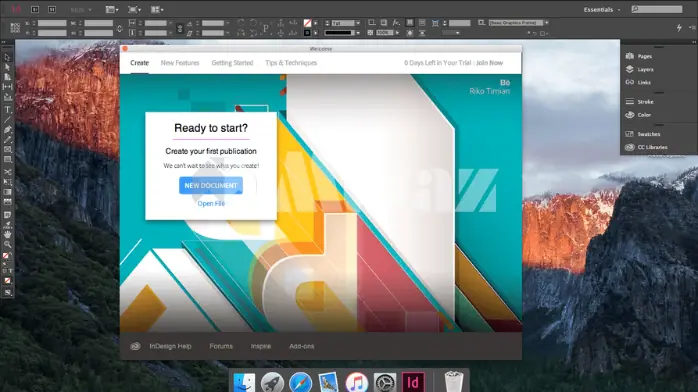Select the Zoom tool

(x=7, y=244)
